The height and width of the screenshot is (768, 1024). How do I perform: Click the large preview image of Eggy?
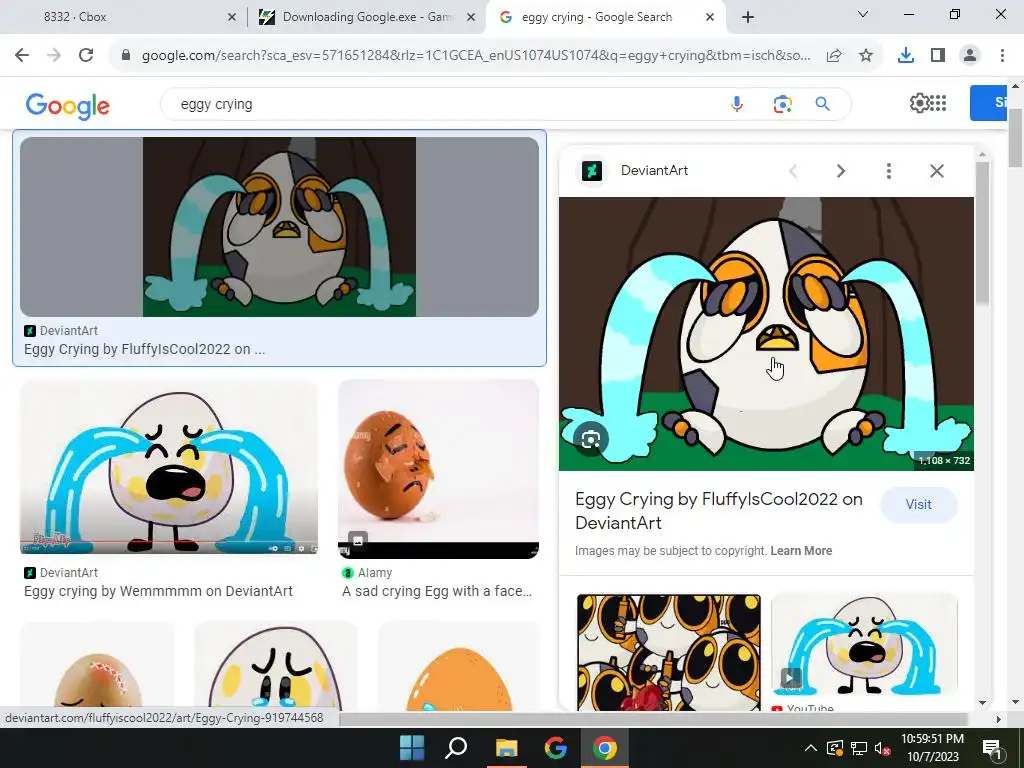coord(766,334)
